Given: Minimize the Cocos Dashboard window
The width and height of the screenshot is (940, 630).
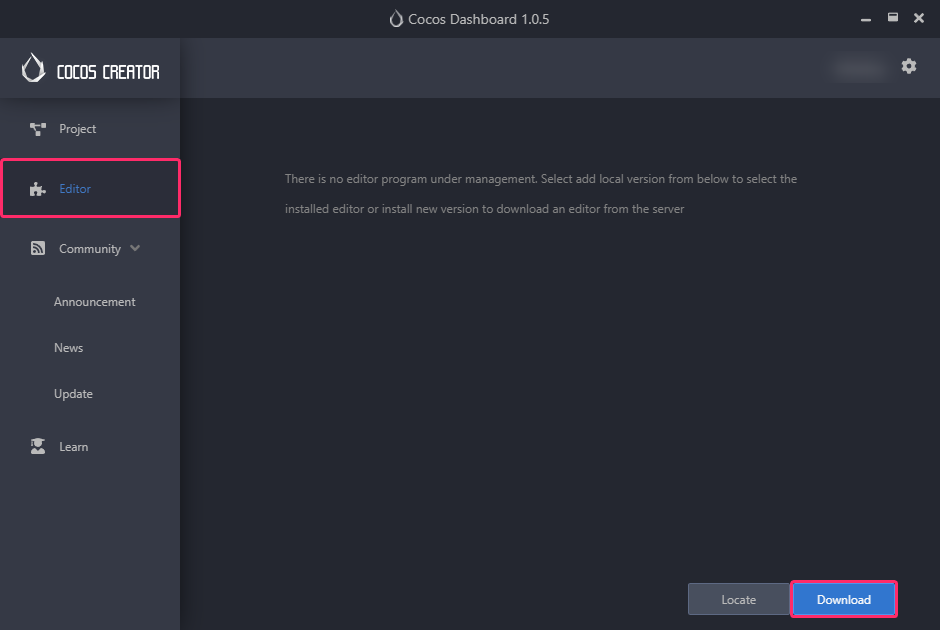Looking at the screenshot, I should coord(866,19).
